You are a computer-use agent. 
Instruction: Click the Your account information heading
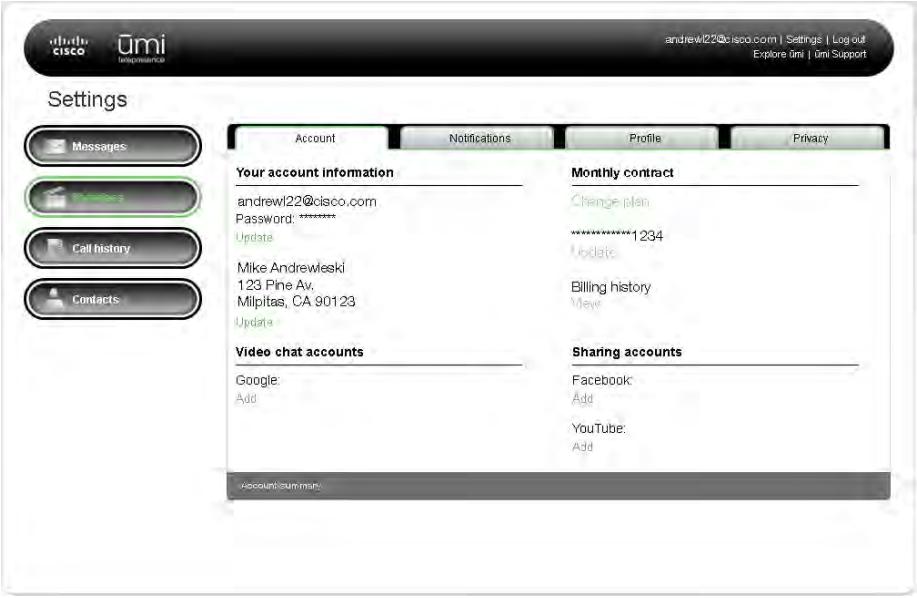[x=315, y=172]
